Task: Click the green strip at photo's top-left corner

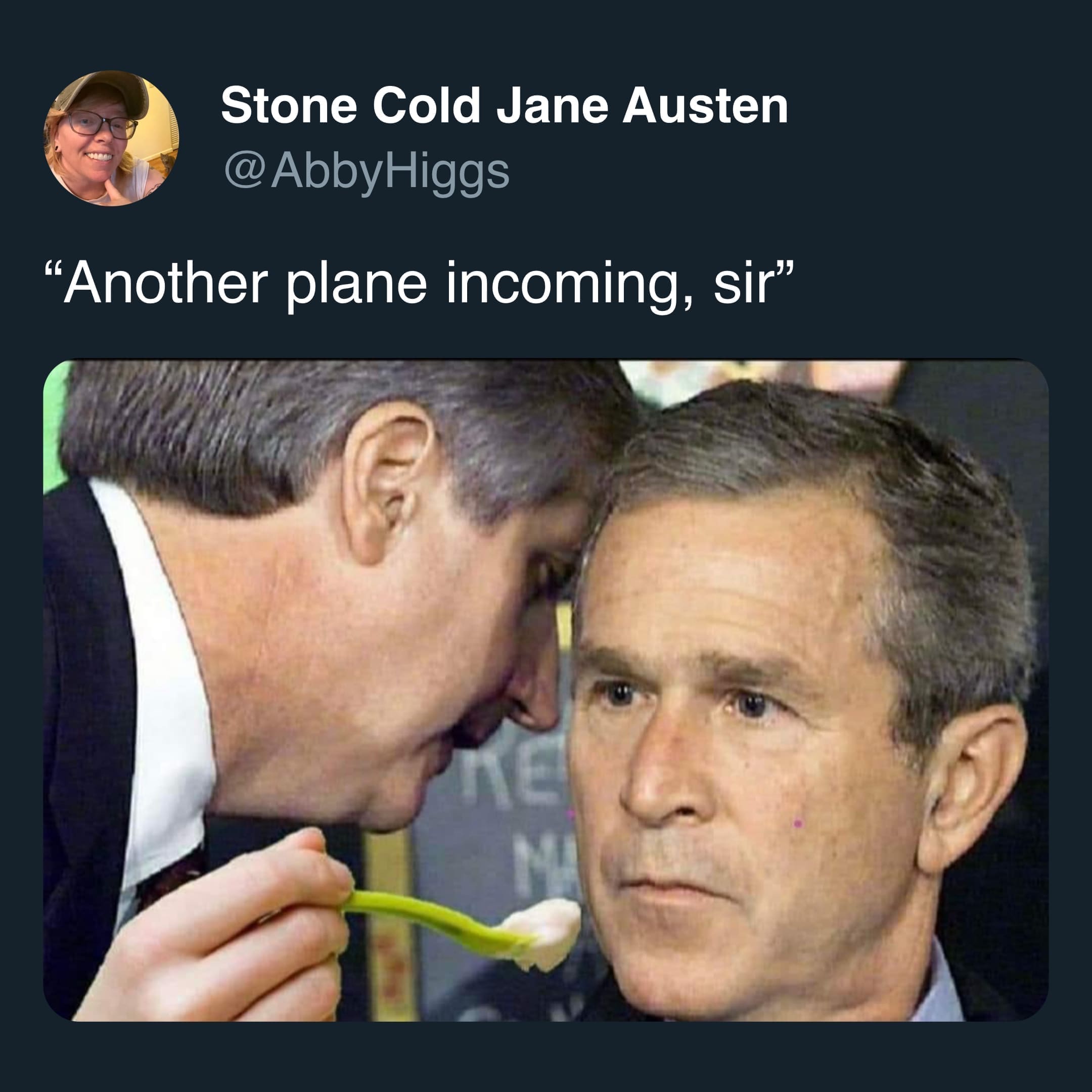Action: click(55, 424)
